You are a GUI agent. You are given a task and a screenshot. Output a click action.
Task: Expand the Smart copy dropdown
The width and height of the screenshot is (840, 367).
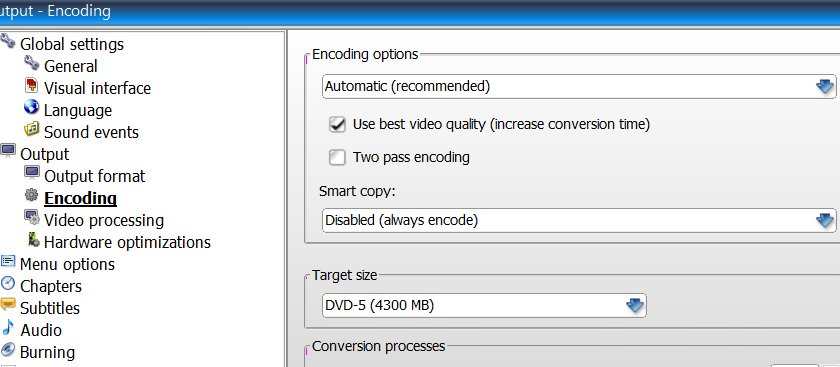579,220
